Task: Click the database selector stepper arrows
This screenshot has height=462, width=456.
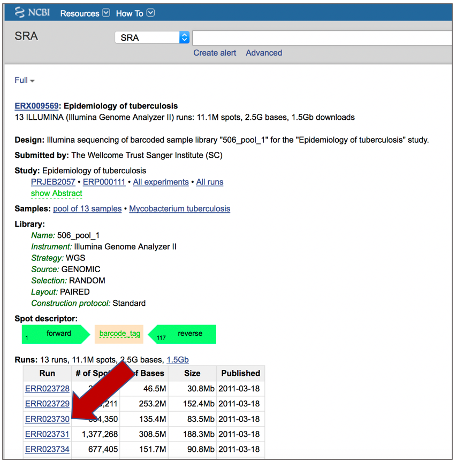Action: point(184,37)
